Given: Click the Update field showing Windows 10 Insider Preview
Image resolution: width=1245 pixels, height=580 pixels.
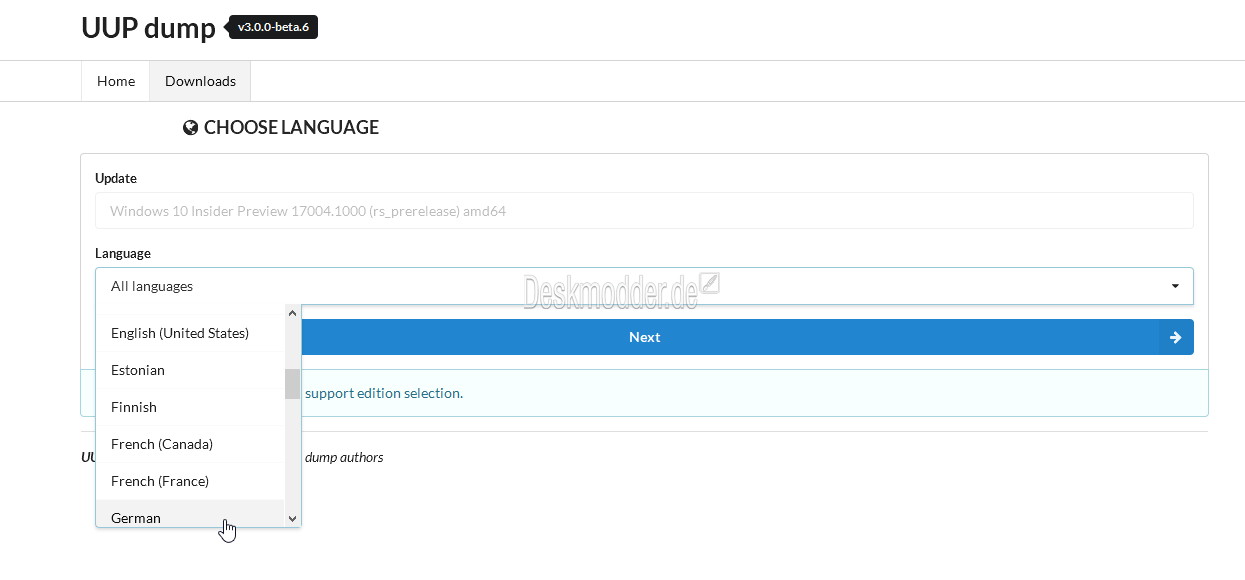Looking at the screenshot, I should tap(644, 211).
